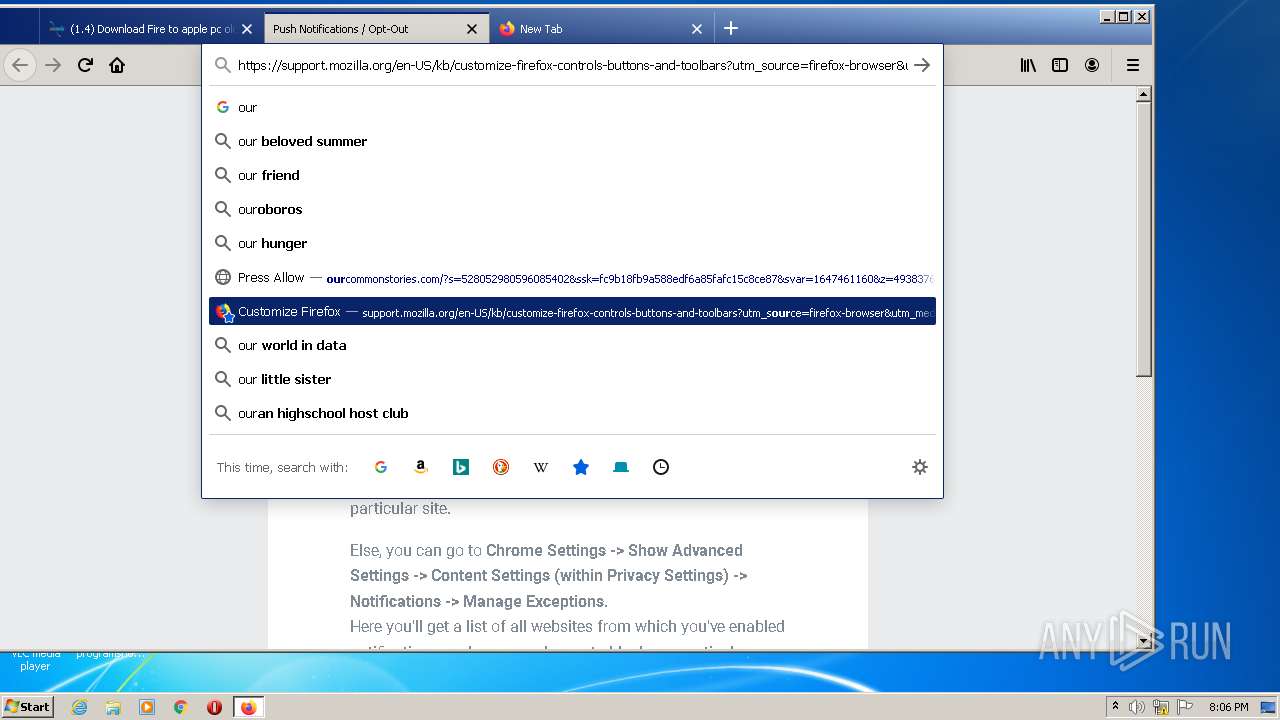Click the Go arrow in the address bar
Image resolution: width=1280 pixels, height=720 pixels.
point(922,65)
